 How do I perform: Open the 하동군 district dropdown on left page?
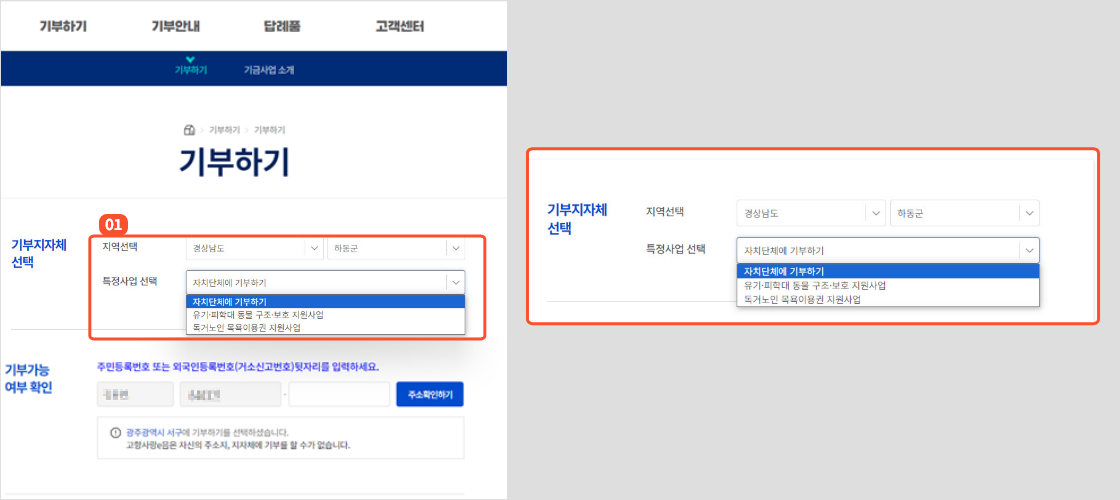pos(395,249)
